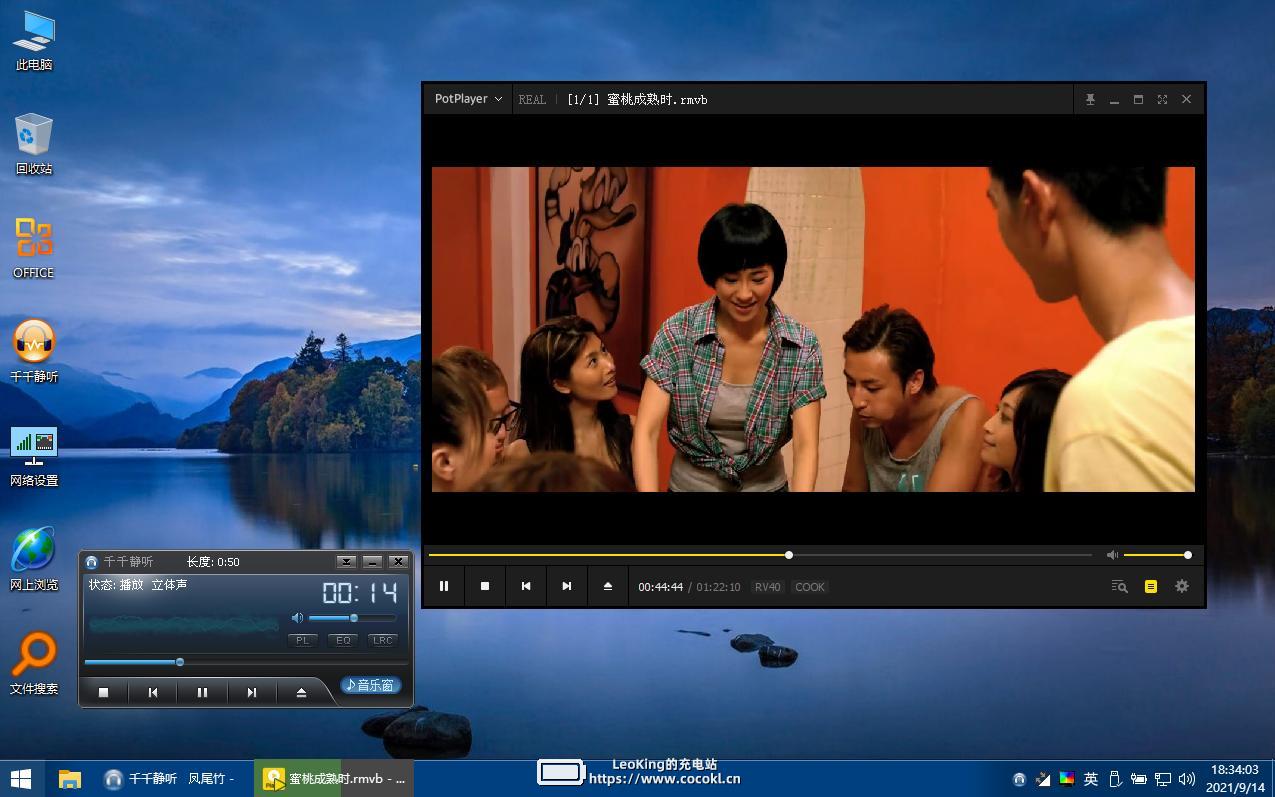Viewport: 1275px width, 797px height.
Task: Click the arrows resize tray icon
Action: [x=1043, y=779]
